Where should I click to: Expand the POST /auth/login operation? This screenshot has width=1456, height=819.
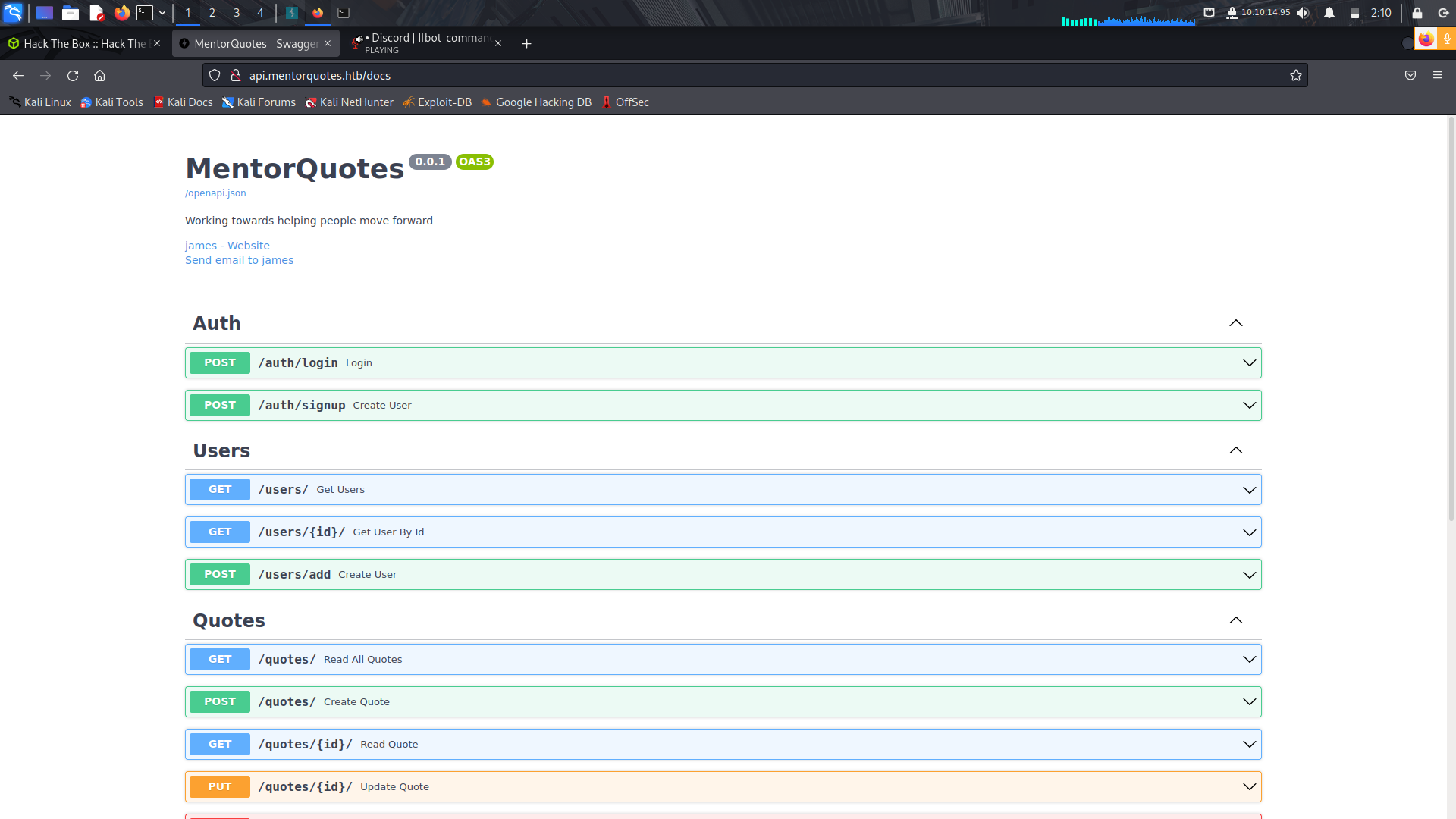point(1250,362)
